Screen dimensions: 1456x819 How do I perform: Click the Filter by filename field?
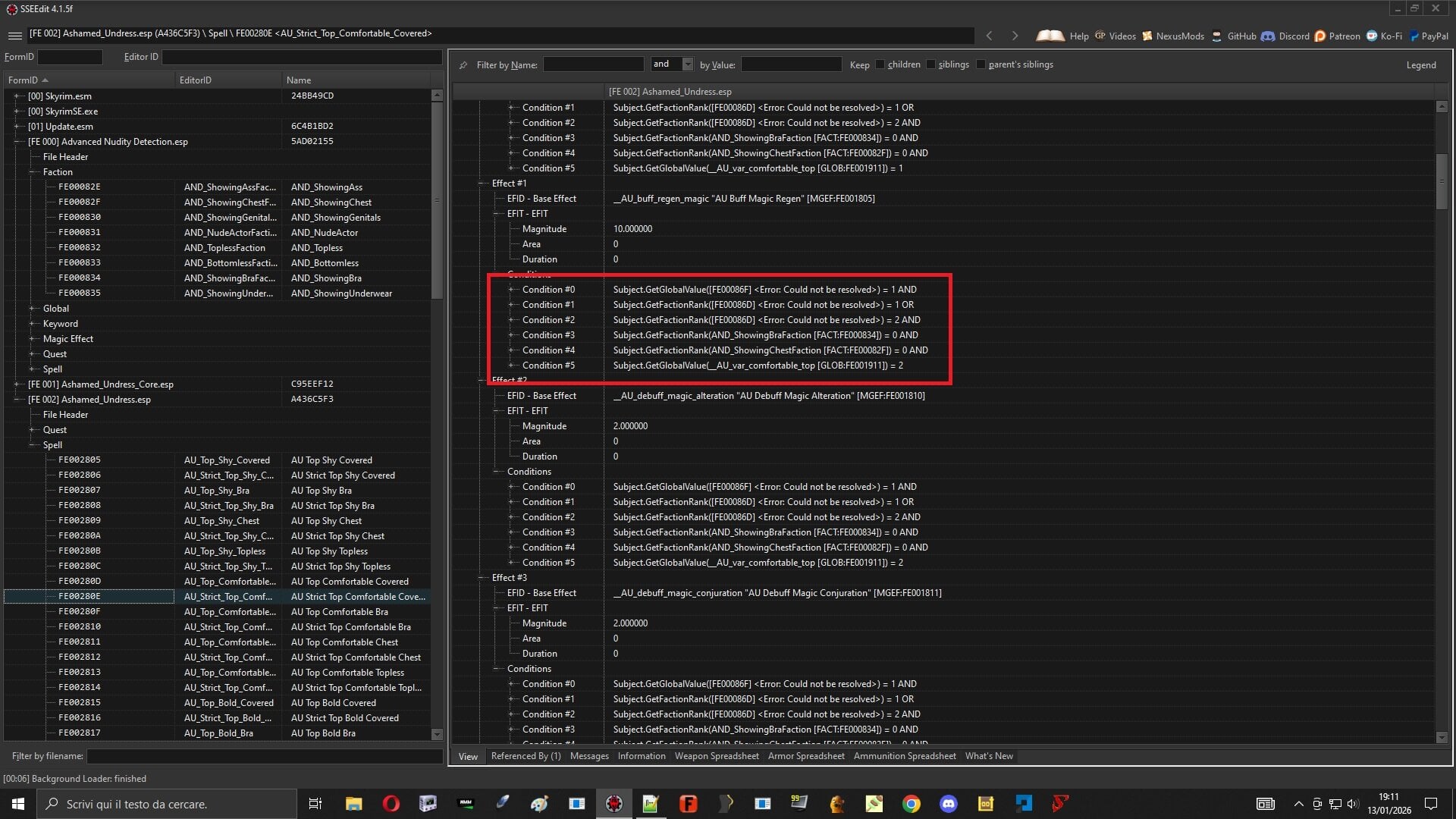pyautogui.click(x=265, y=756)
